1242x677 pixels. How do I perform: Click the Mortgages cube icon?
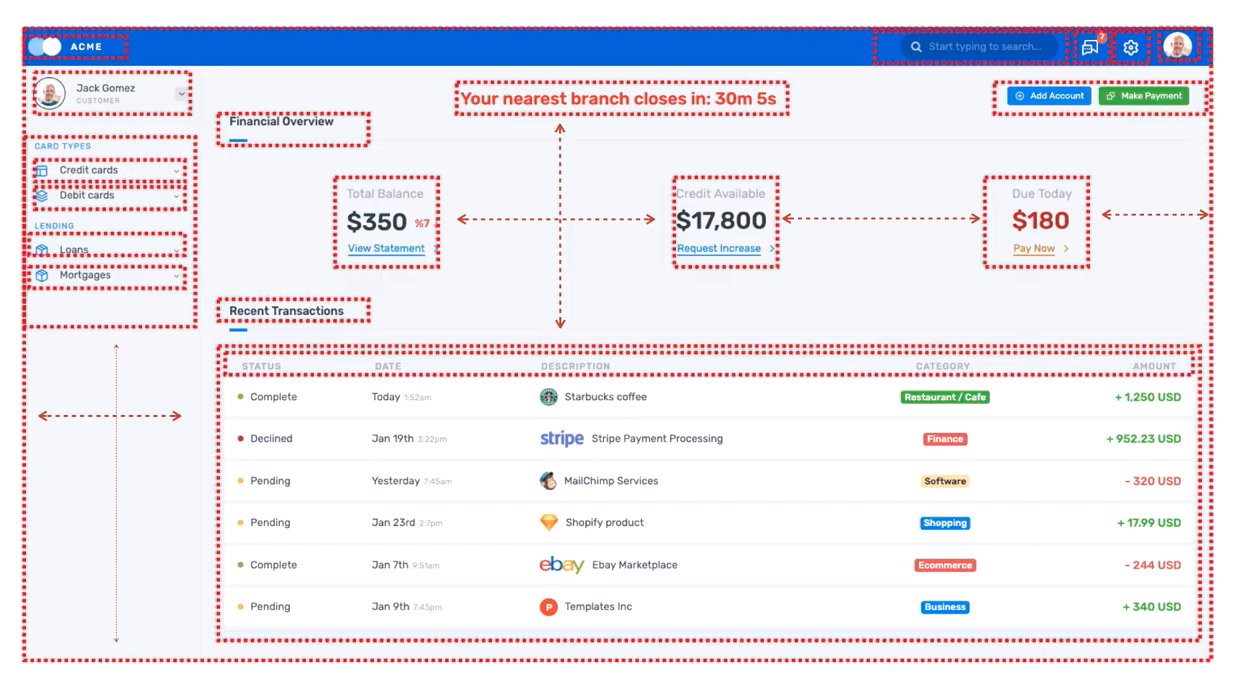(42, 276)
